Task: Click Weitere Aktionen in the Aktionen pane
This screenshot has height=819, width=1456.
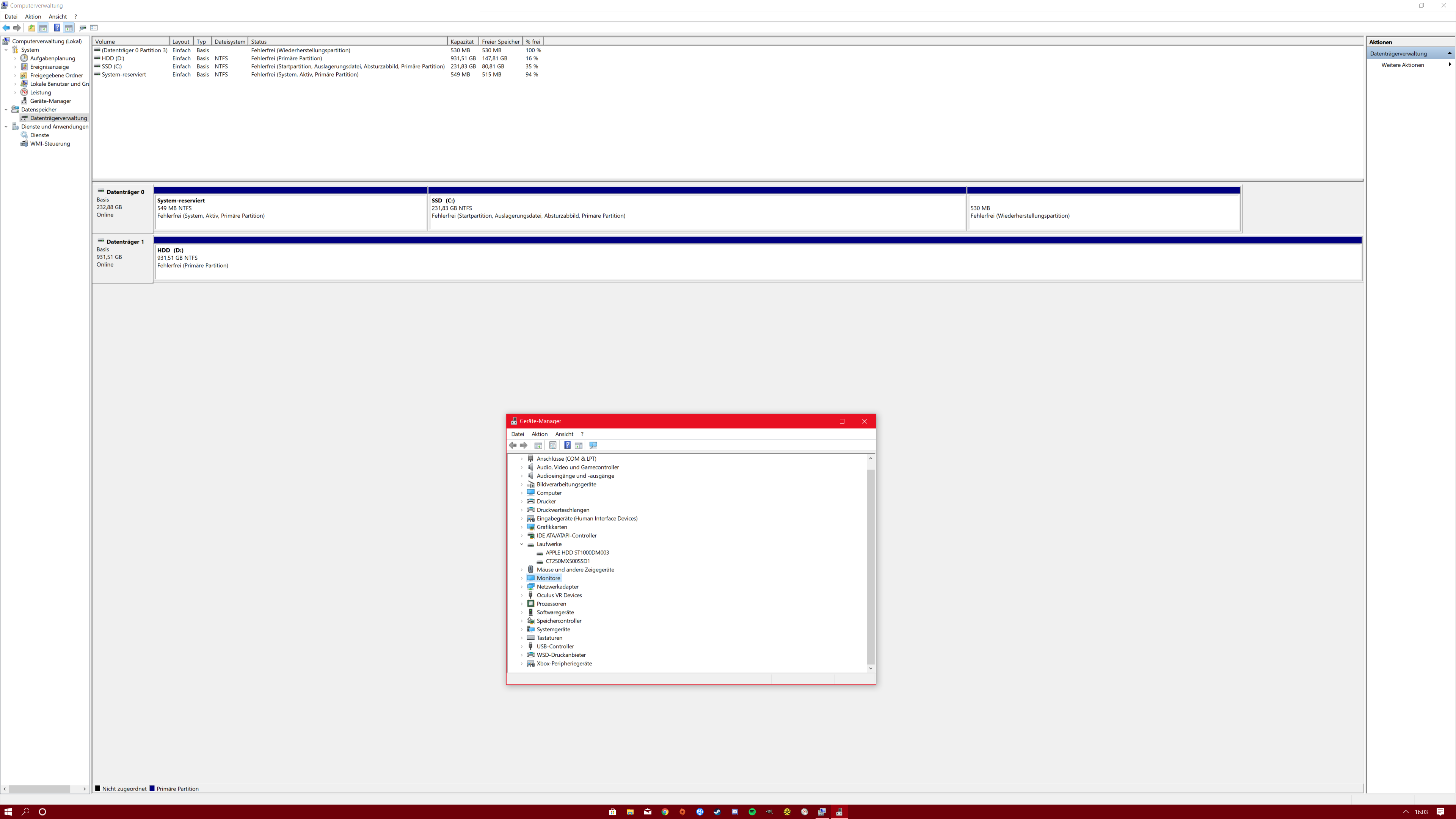Action: [x=1402, y=65]
